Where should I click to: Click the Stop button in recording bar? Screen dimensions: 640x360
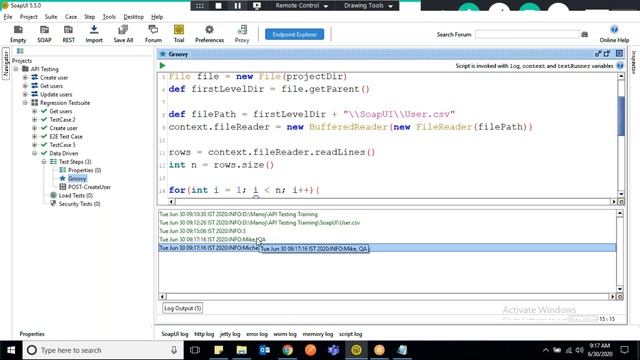(x=218, y=6)
